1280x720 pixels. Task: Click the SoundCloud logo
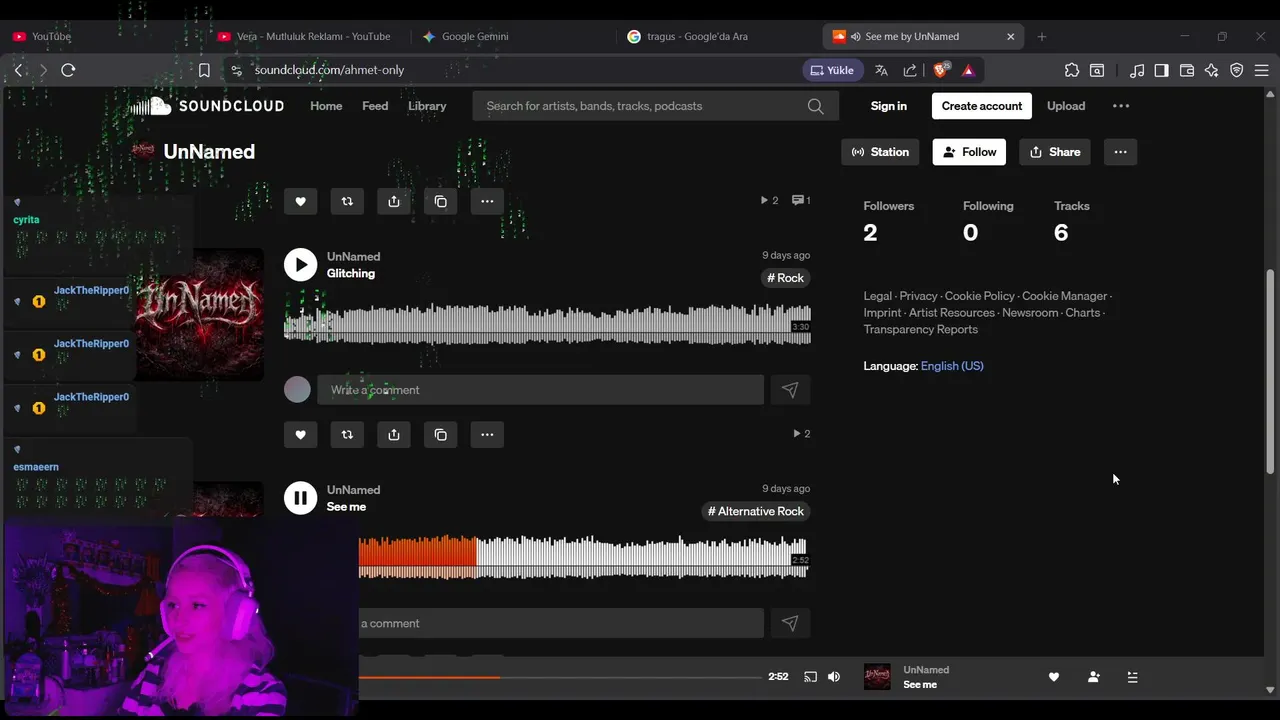tap(207, 106)
